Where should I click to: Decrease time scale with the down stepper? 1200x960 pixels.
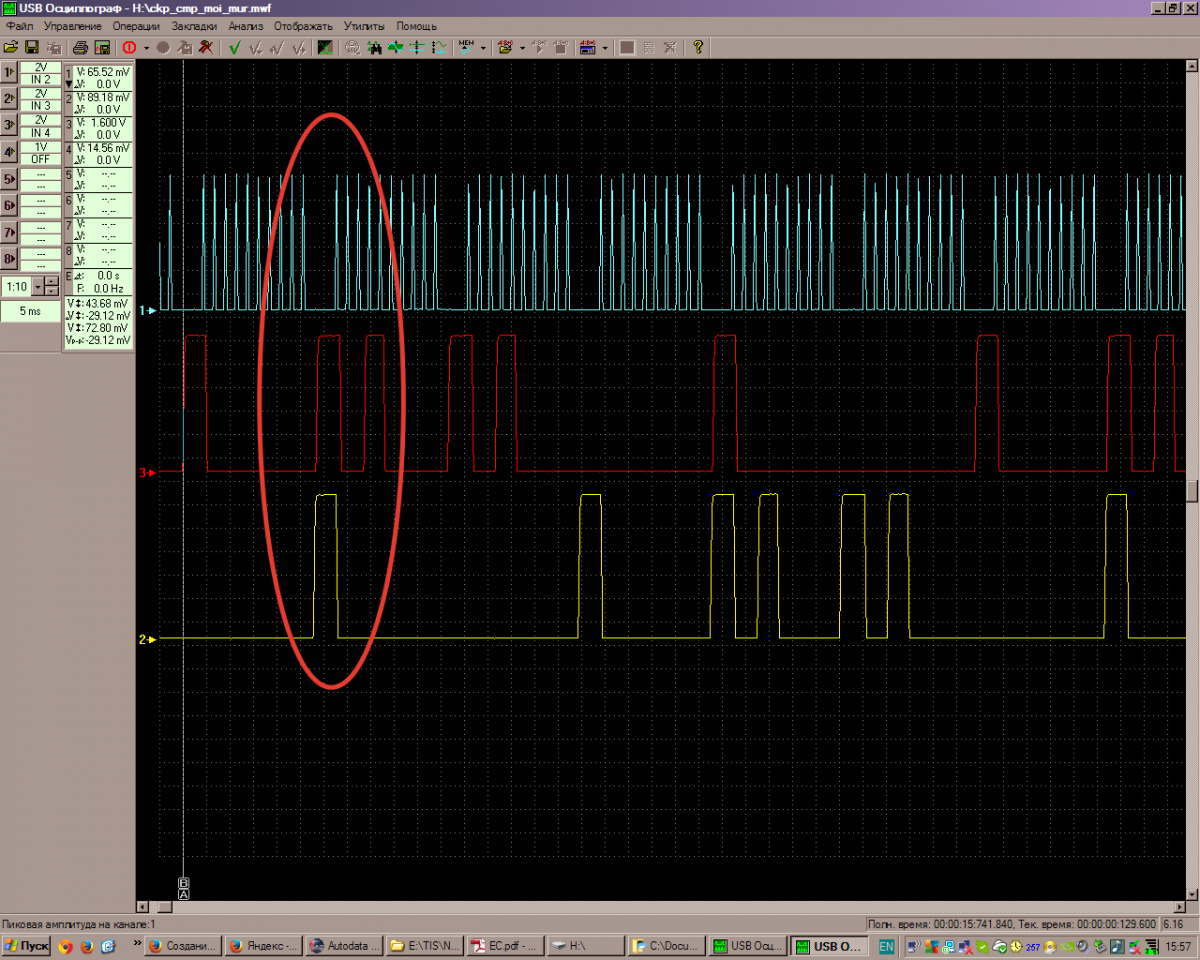pyautogui.click(x=52, y=292)
